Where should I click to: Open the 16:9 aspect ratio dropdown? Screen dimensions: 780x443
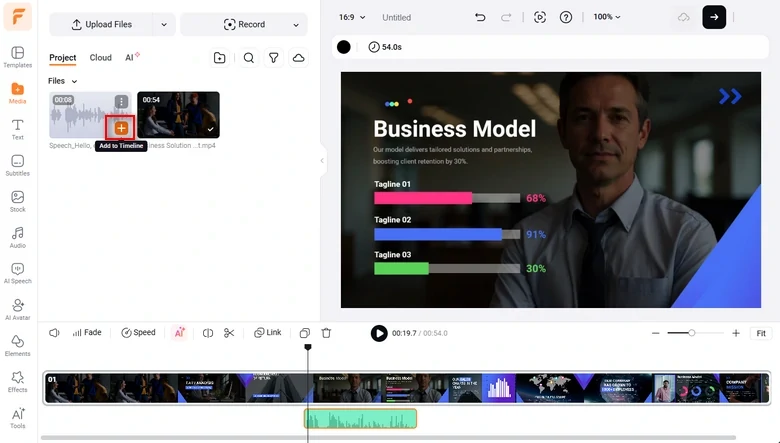pyautogui.click(x=352, y=17)
